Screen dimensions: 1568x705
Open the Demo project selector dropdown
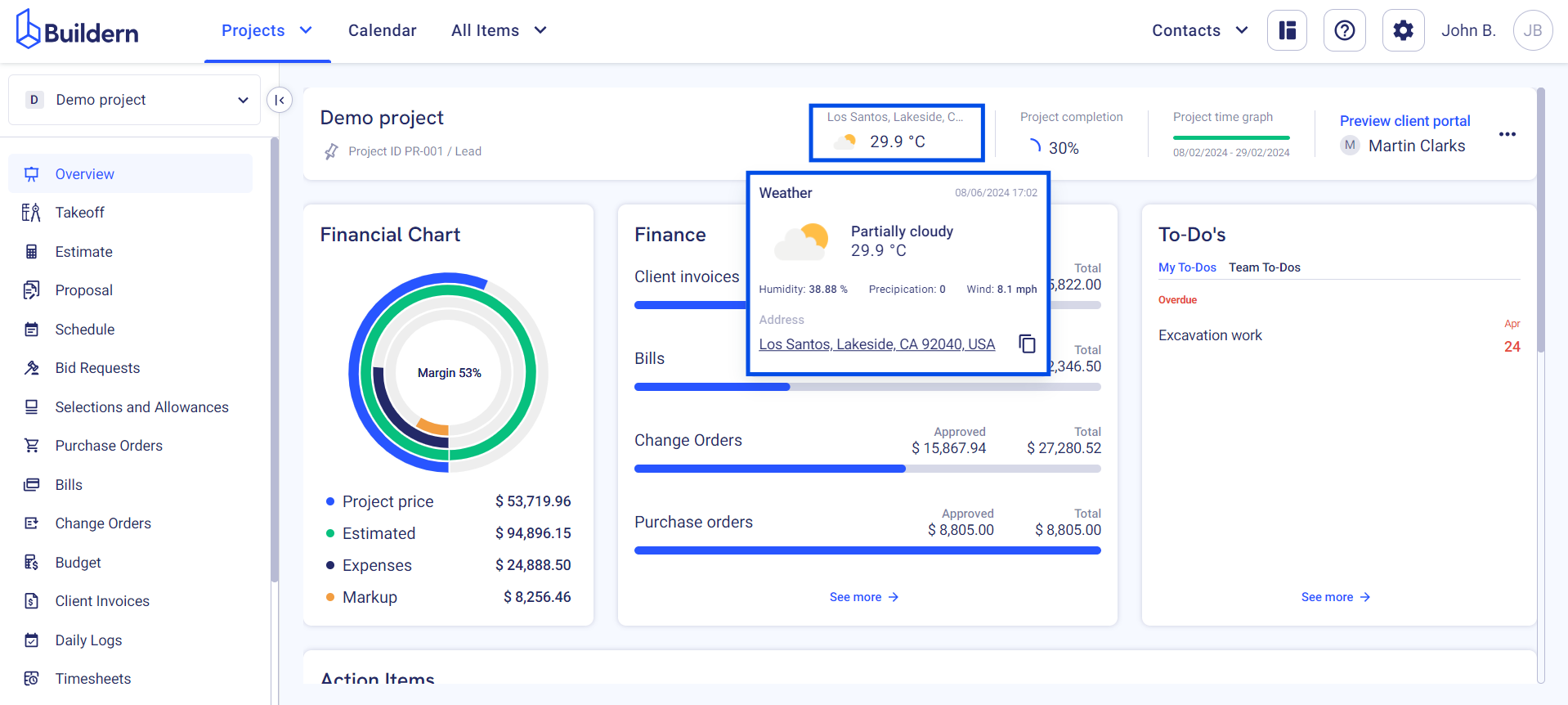coord(135,100)
